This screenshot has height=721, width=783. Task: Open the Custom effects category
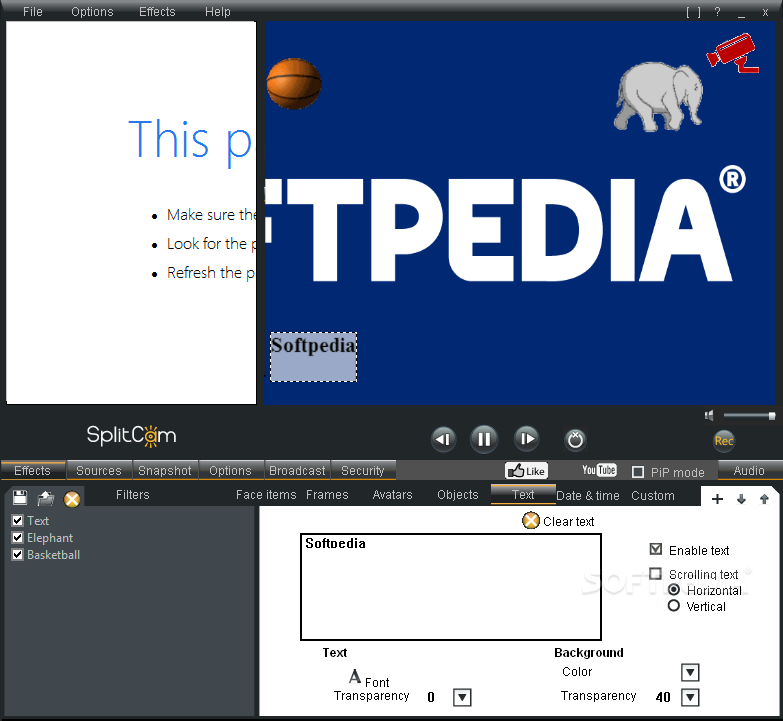pyautogui.click(x=653, y=496)
